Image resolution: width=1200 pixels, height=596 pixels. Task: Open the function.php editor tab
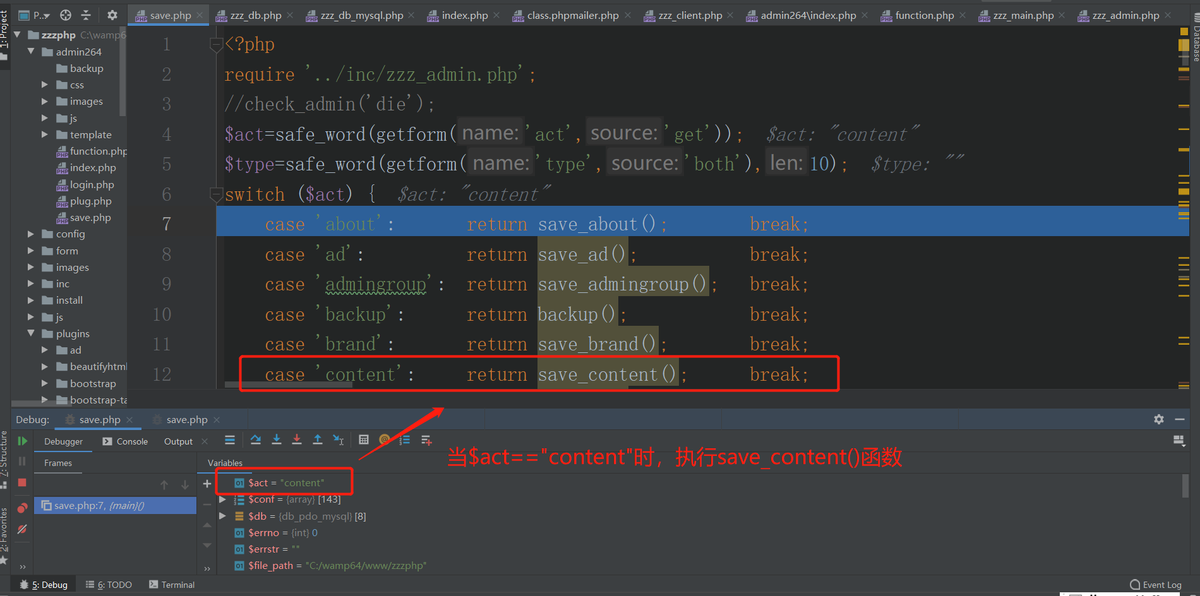tap(924, 16)
